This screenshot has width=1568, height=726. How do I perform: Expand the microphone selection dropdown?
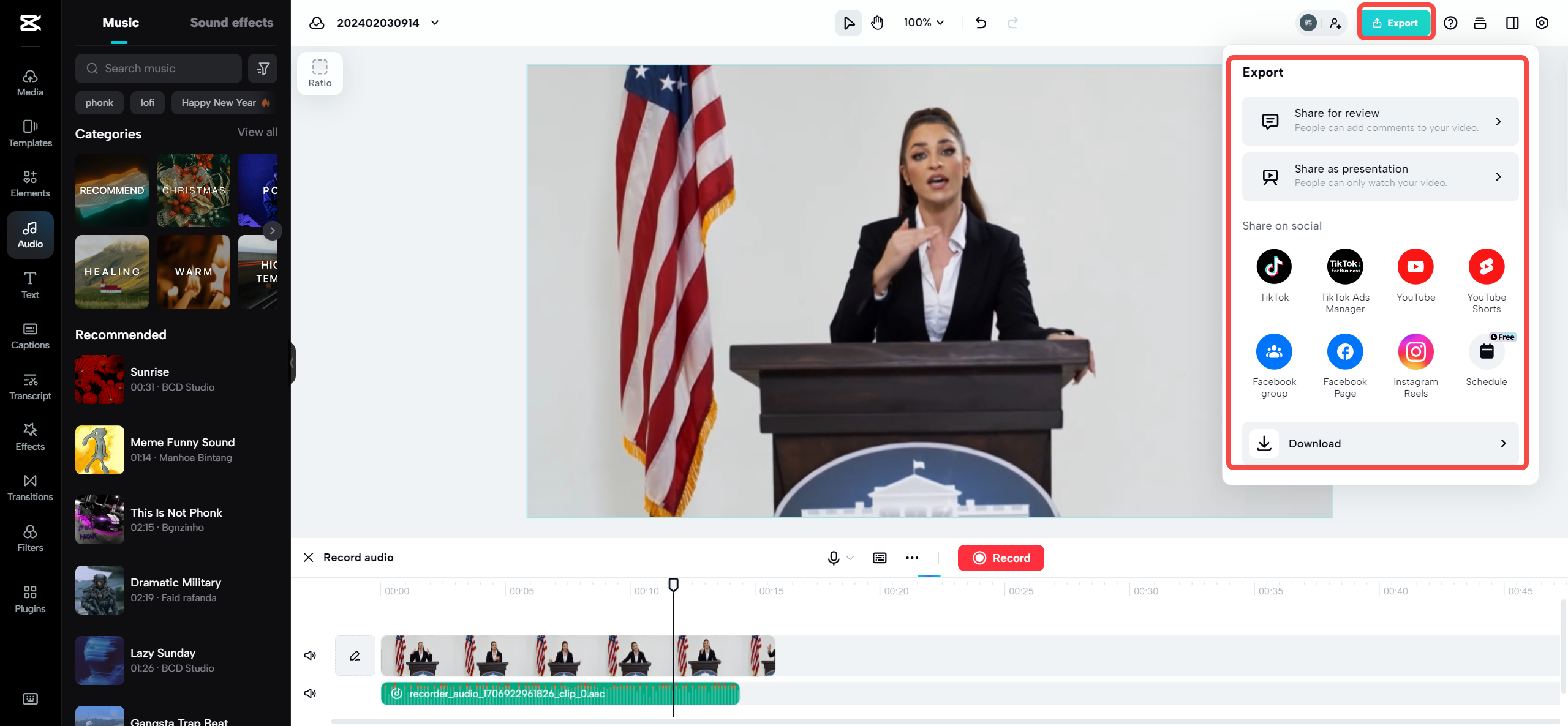850,558
